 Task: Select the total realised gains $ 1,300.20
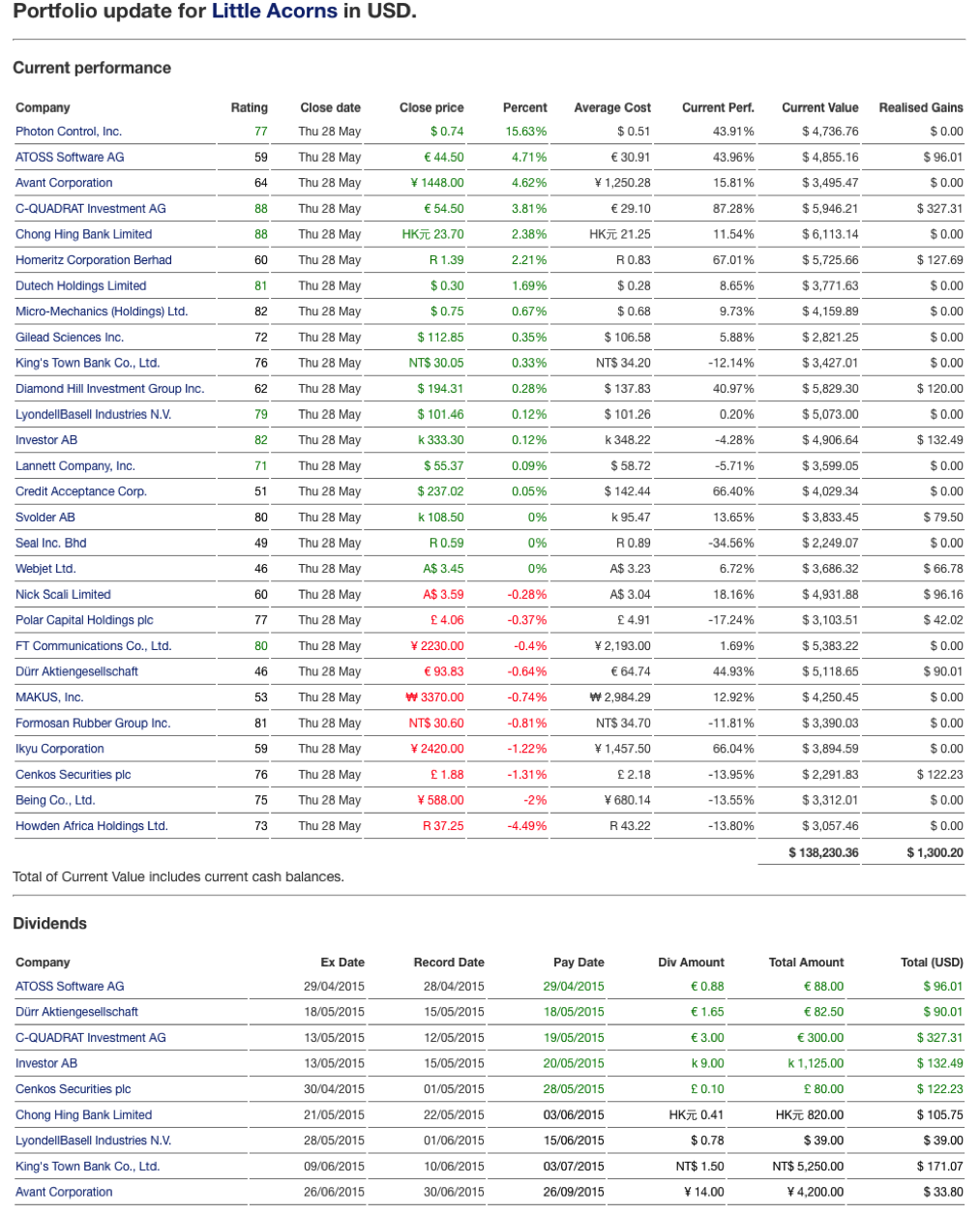(935, 853)
